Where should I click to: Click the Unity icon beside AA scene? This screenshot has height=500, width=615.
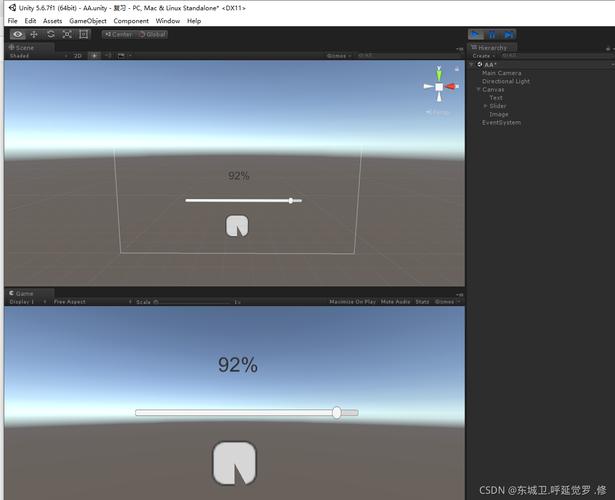tap(480, 65)
